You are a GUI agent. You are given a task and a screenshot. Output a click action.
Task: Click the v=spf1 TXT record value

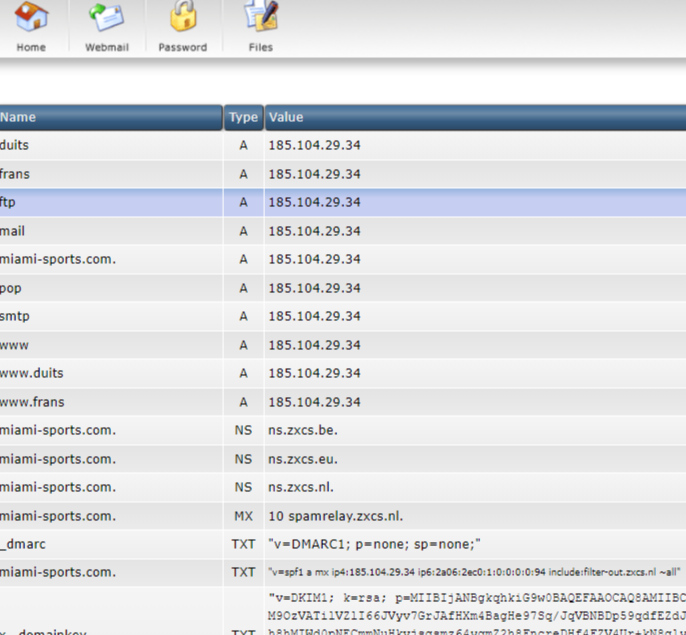[x=474, y=572]
